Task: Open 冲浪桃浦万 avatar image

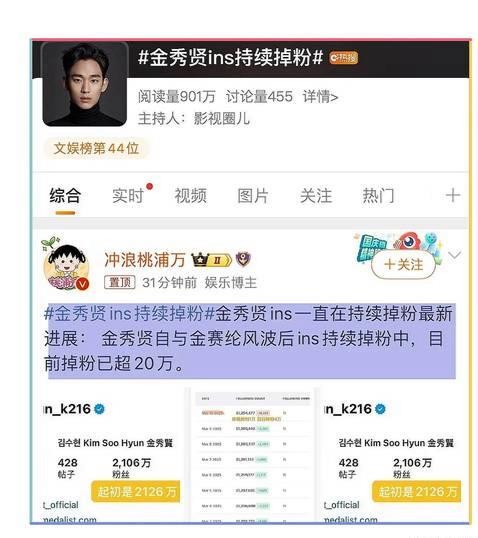Action: (66, 265)
